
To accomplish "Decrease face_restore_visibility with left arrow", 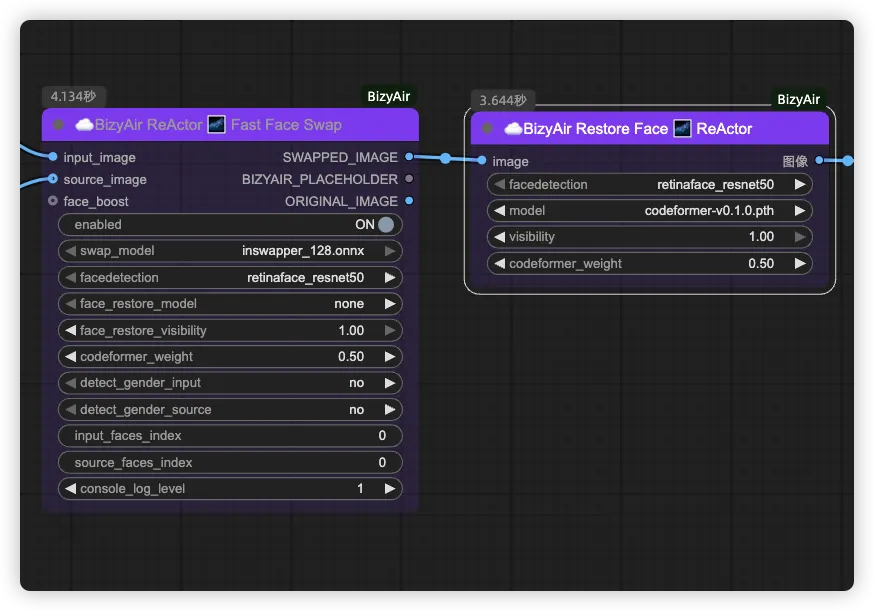I will [70, 331].
